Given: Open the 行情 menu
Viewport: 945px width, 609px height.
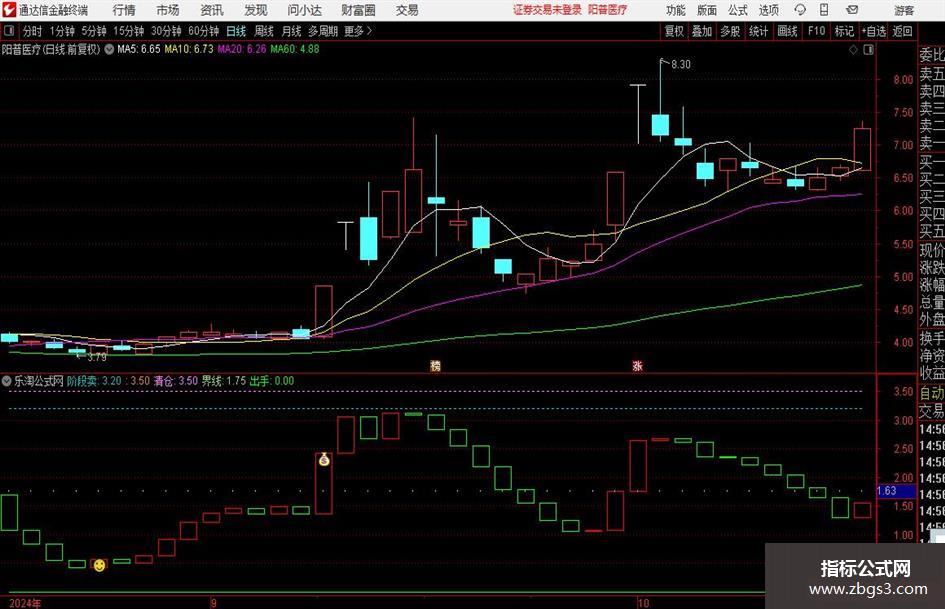Looking at the screenshot, I should point(124,10).
